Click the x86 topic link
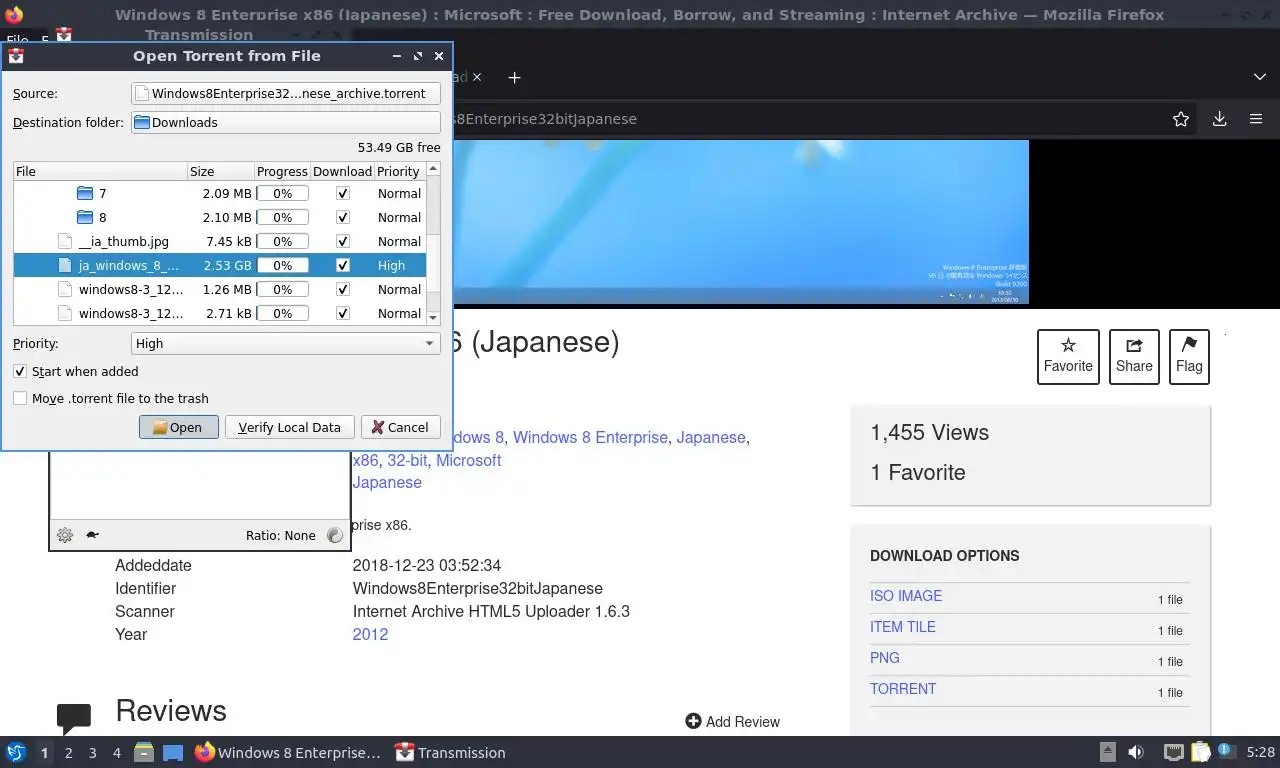The height and width of the screenshot is (768, 1280). point(365,460)
